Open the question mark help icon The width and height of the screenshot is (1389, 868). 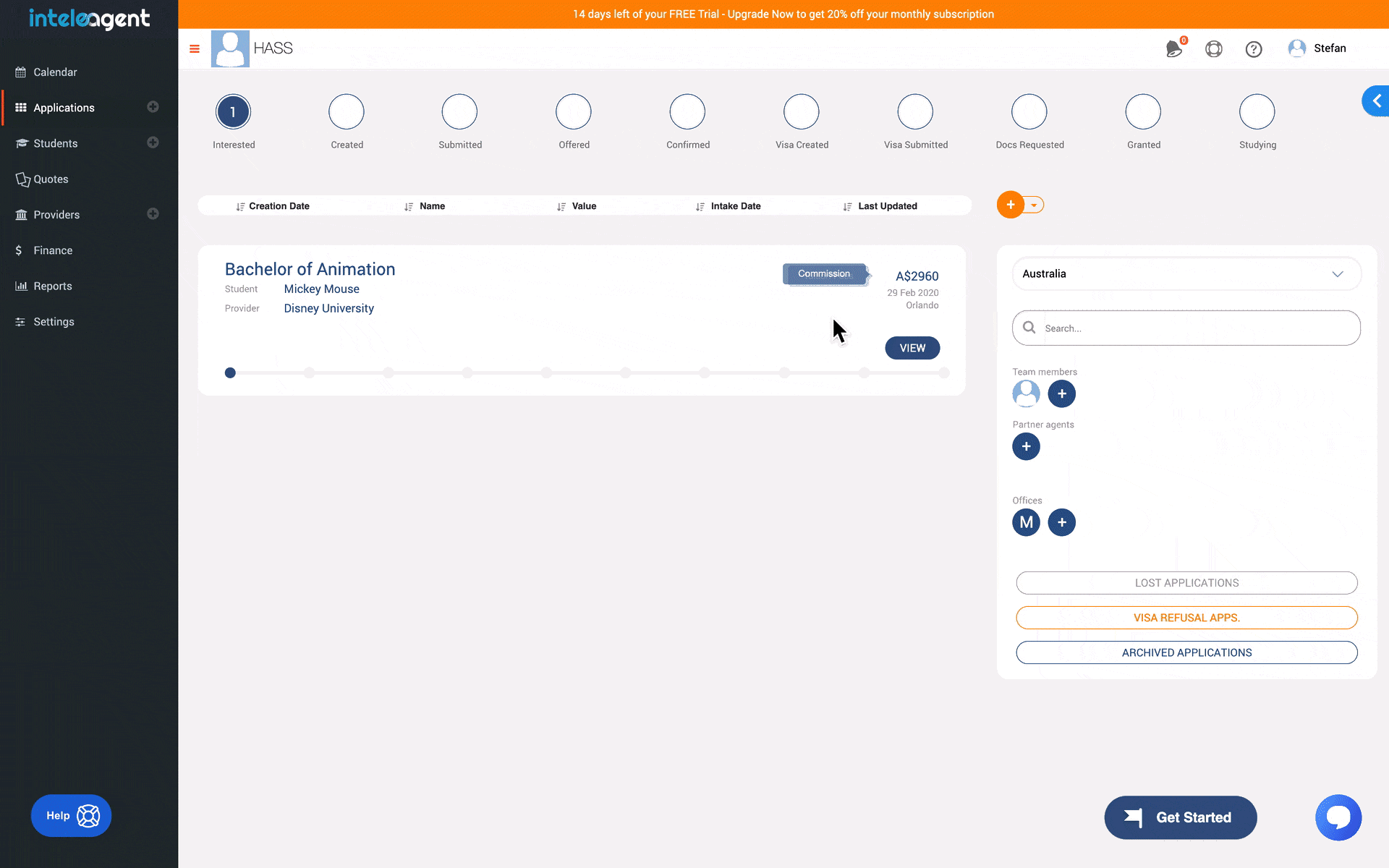click(x=1253, y=48)
